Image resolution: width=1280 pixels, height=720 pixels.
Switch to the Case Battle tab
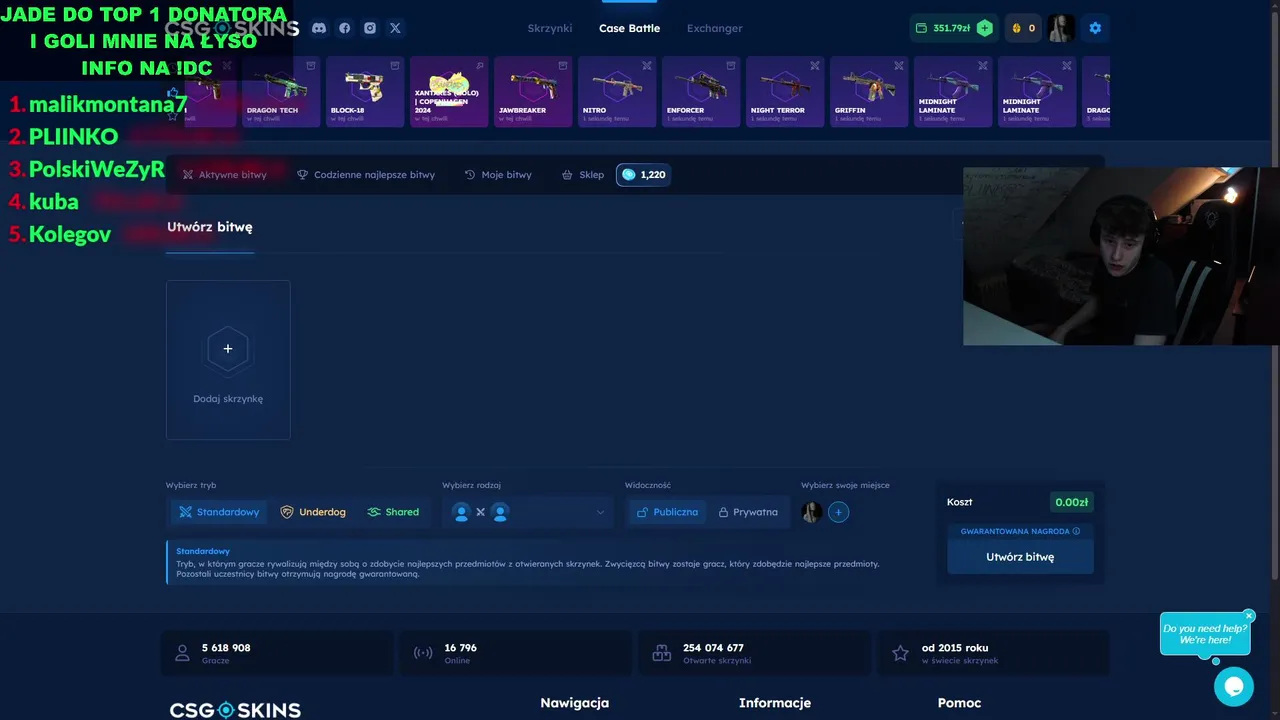point(629,28)
